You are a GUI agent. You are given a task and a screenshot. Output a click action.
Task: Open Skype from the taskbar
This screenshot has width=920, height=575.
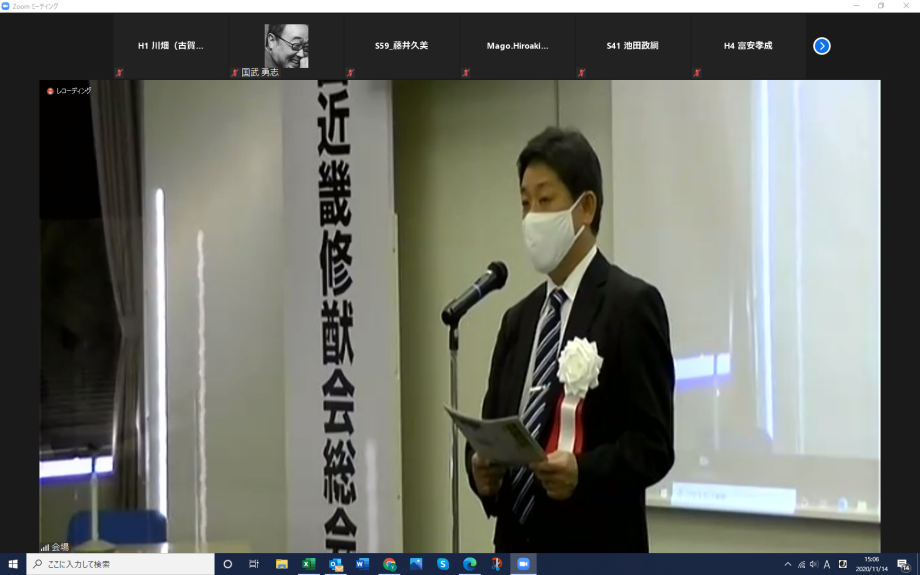(443, 564)
